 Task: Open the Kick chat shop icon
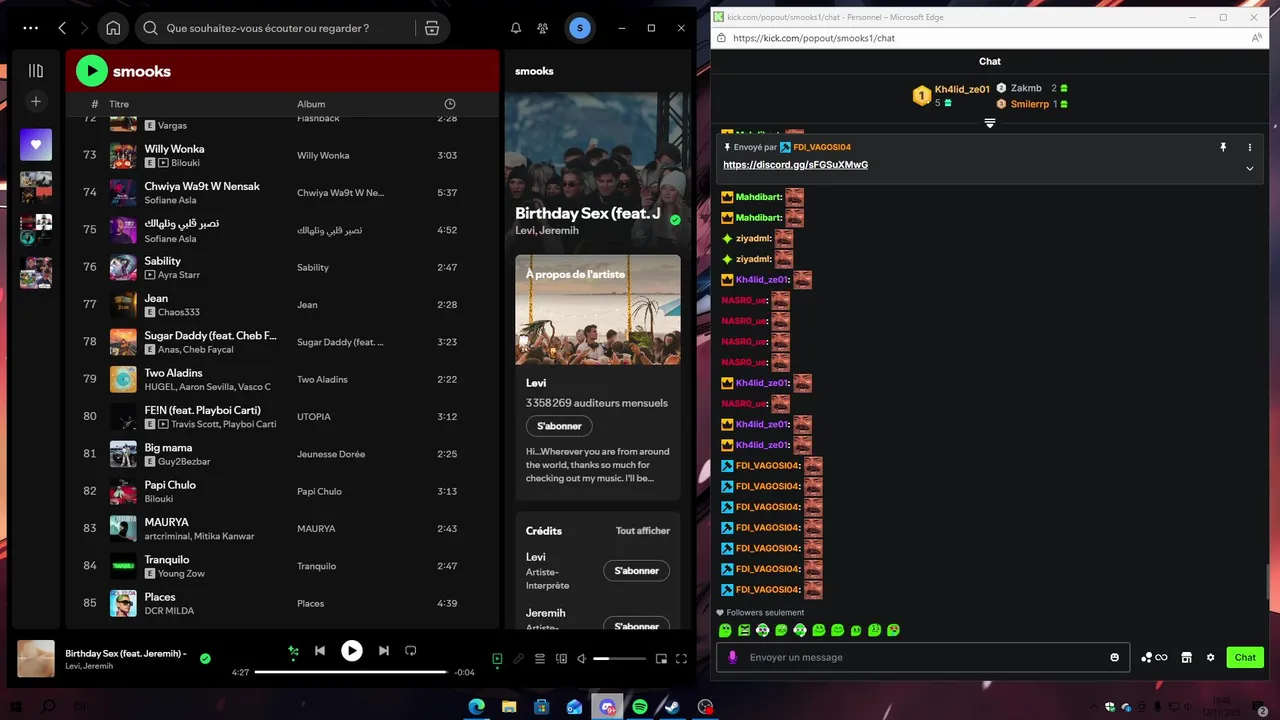point(1186,657)
